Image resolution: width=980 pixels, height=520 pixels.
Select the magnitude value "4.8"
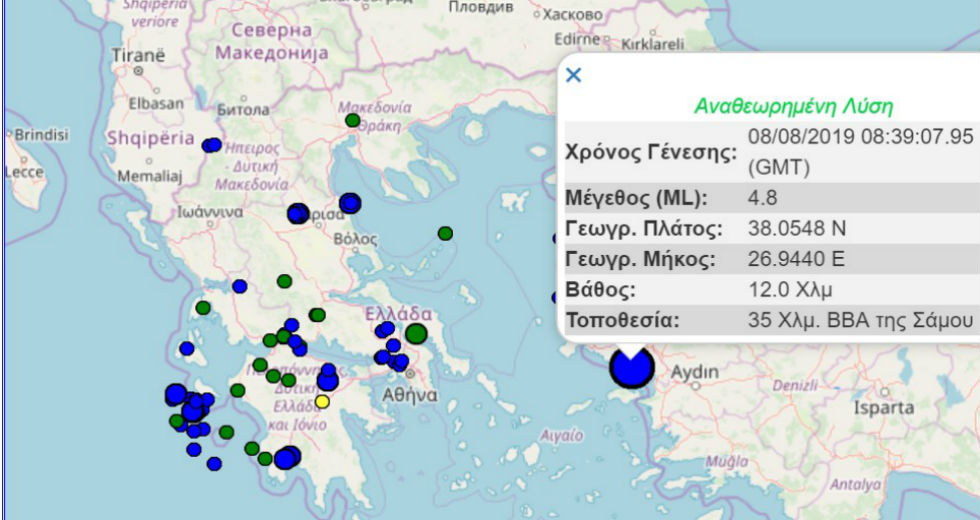point(762,198)
